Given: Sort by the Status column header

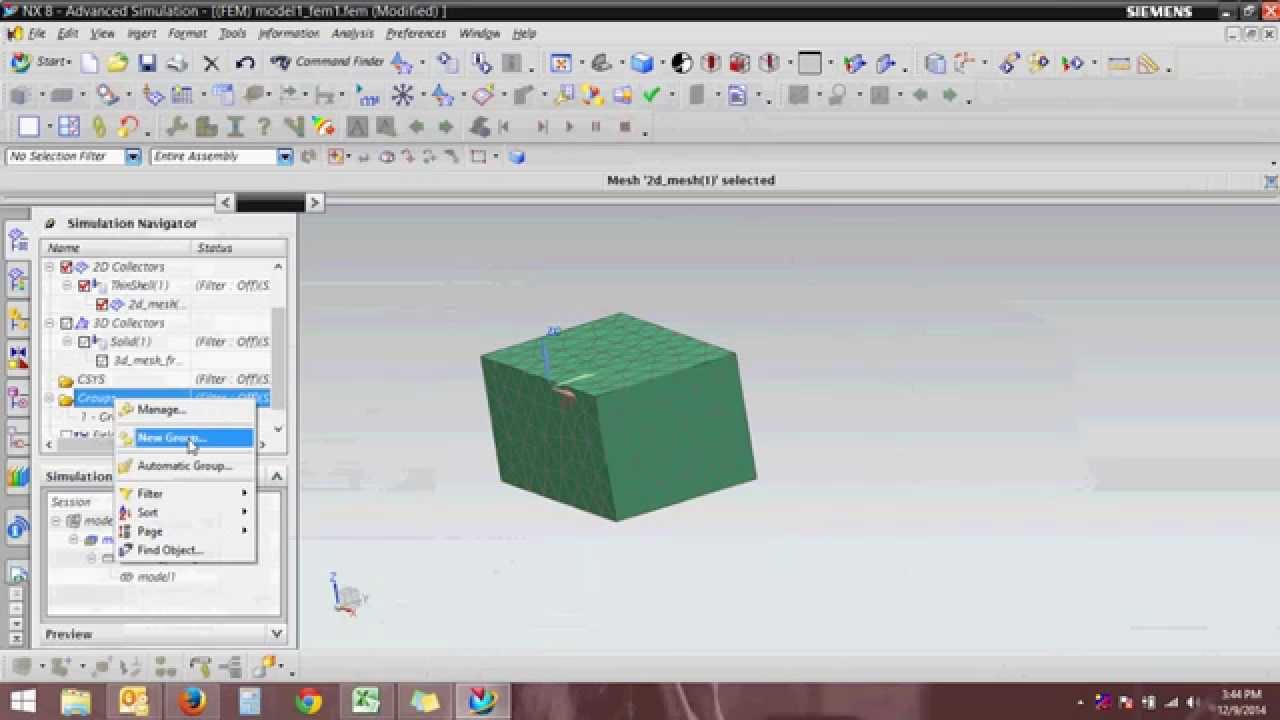Looking at the screenshot, I should click(x=239, y=247).
